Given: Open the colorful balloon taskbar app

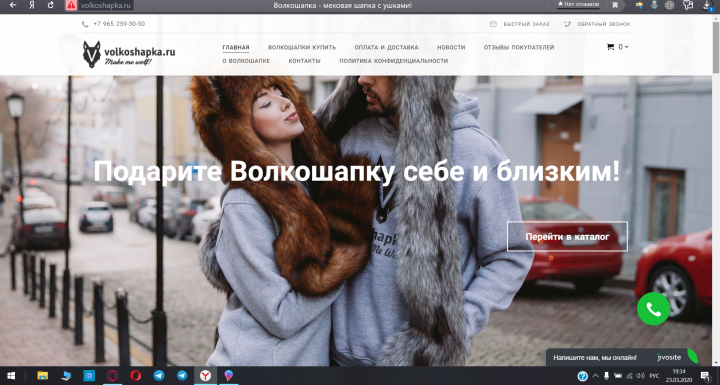Looking at the screenshot, I should click(x=228, y=376).
